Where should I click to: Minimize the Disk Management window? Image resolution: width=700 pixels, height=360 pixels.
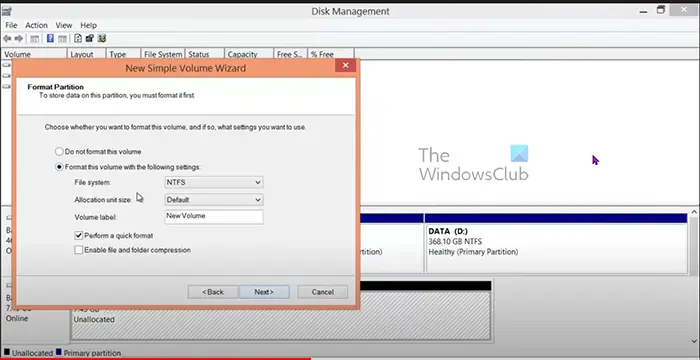tap(643, 12)
